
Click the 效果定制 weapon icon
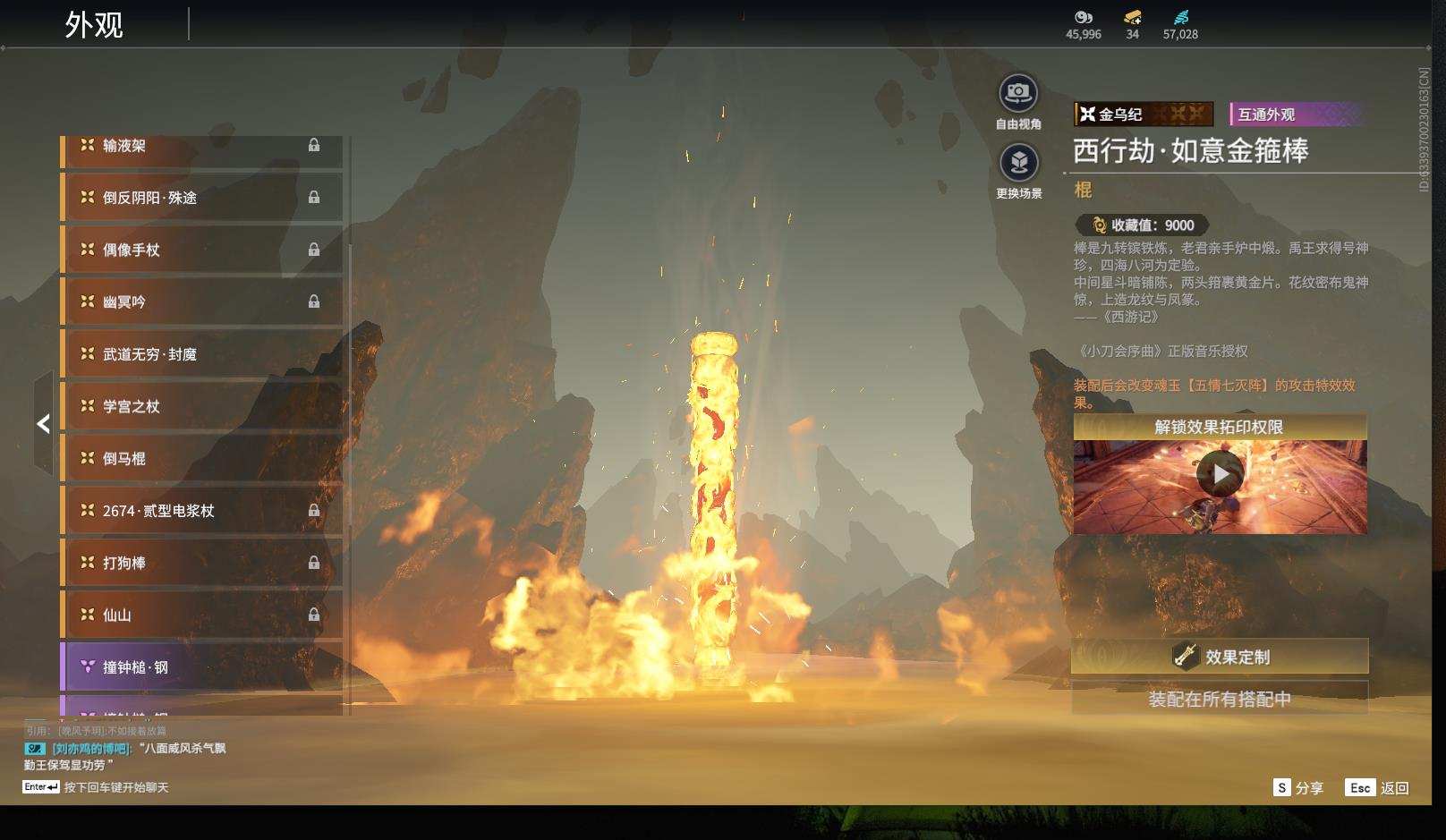click(1185, 656)
